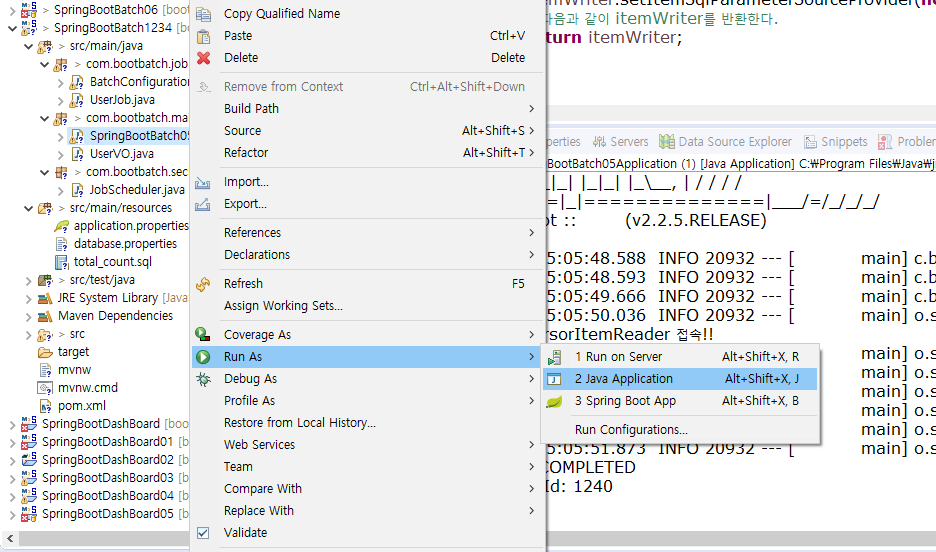Click the Snippets view icon
The height and width of the screenshot is (552, 936).
(810, 142)
